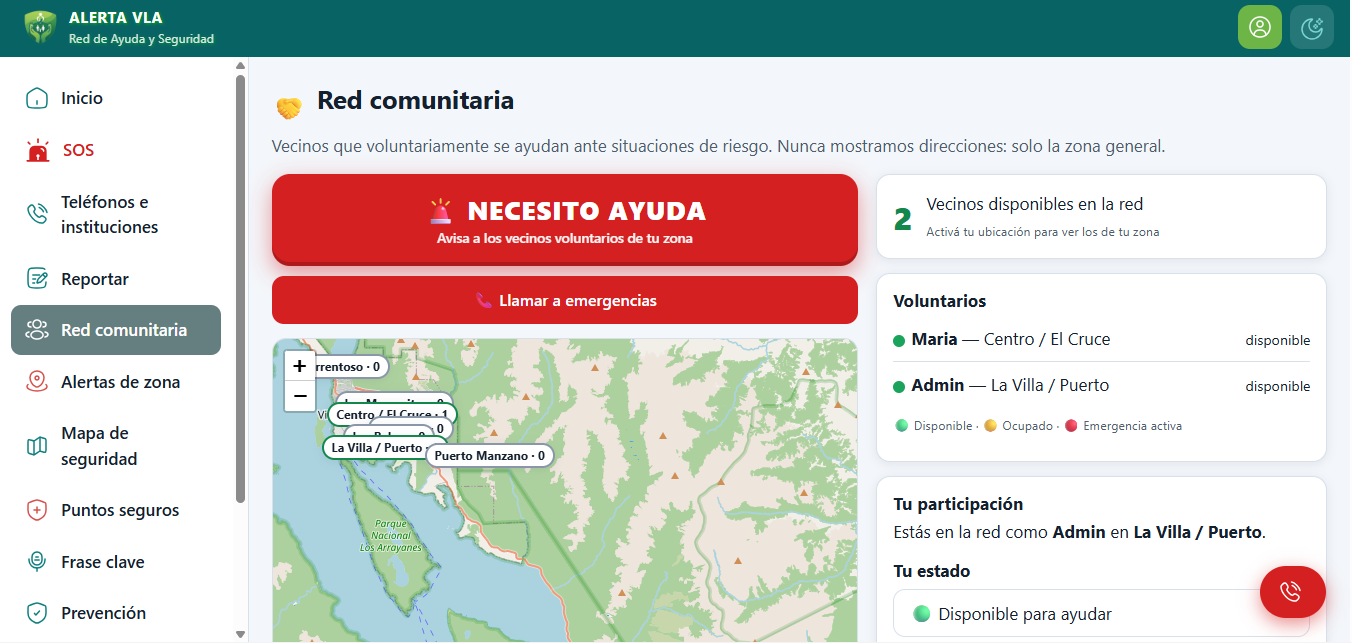Zoom in on the map
Image resolution: width=1352 pixels, height=643 pixels.
click(x=299, y=366)
